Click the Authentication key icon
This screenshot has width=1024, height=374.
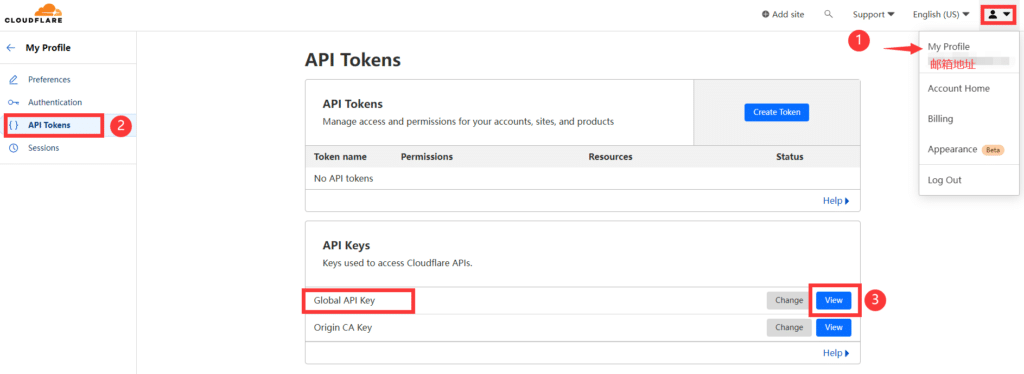tap(13, 102)
